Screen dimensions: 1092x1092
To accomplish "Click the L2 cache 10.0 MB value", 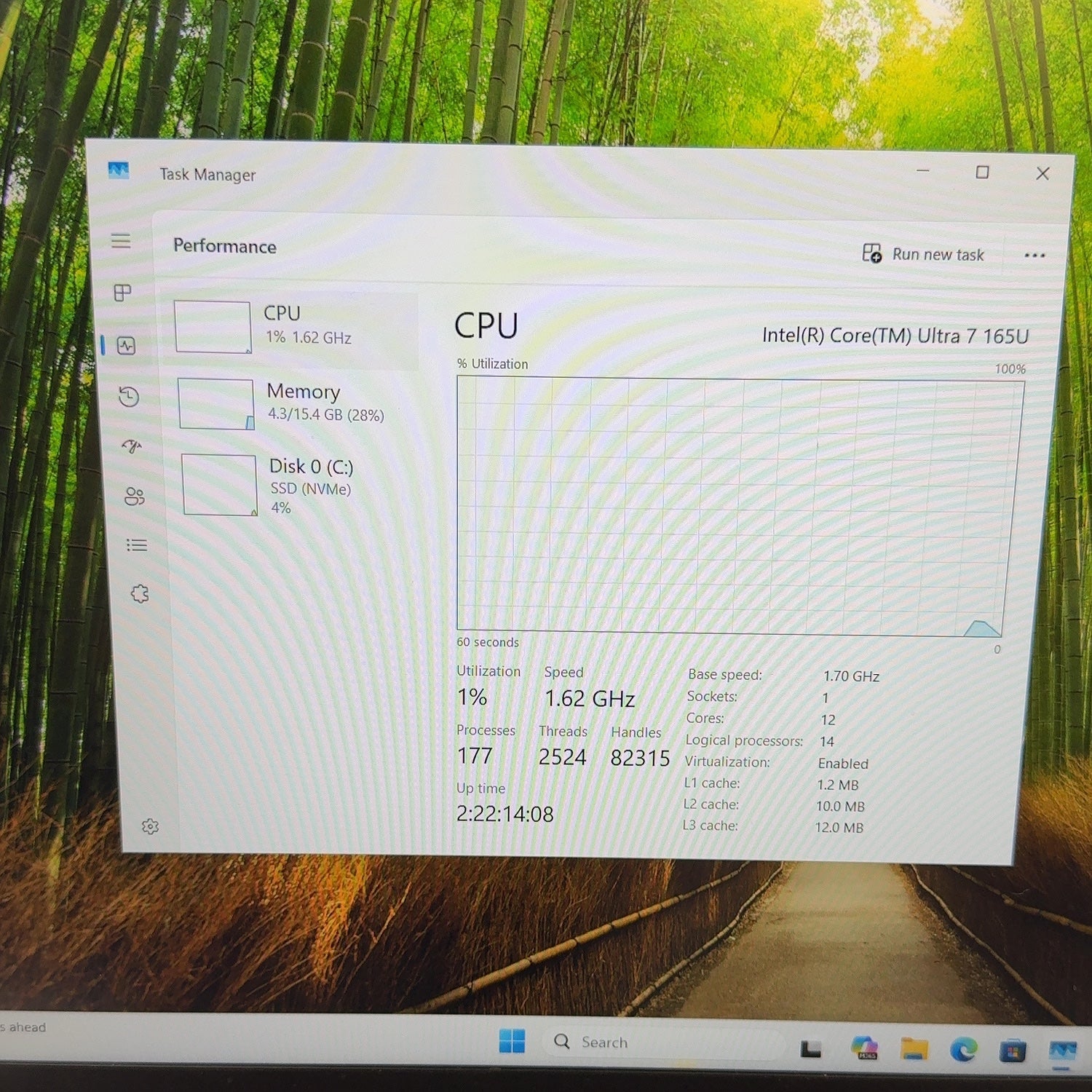I will [x=840, y=807].
